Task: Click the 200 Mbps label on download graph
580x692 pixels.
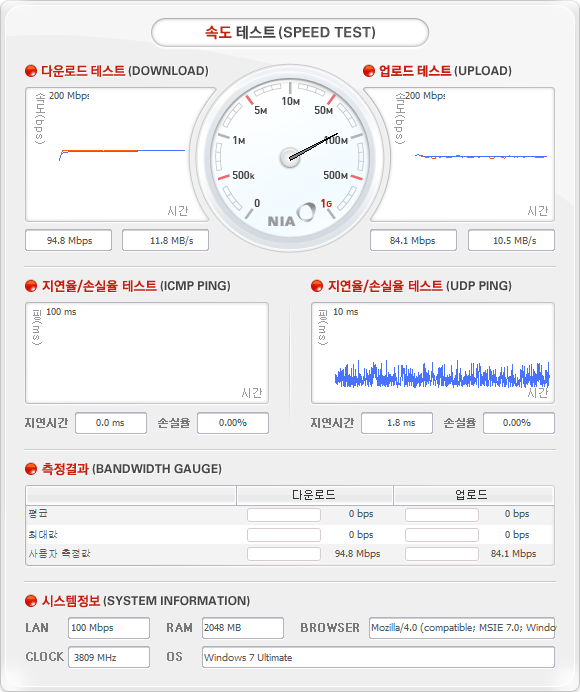Action: (x=69, y=95)
